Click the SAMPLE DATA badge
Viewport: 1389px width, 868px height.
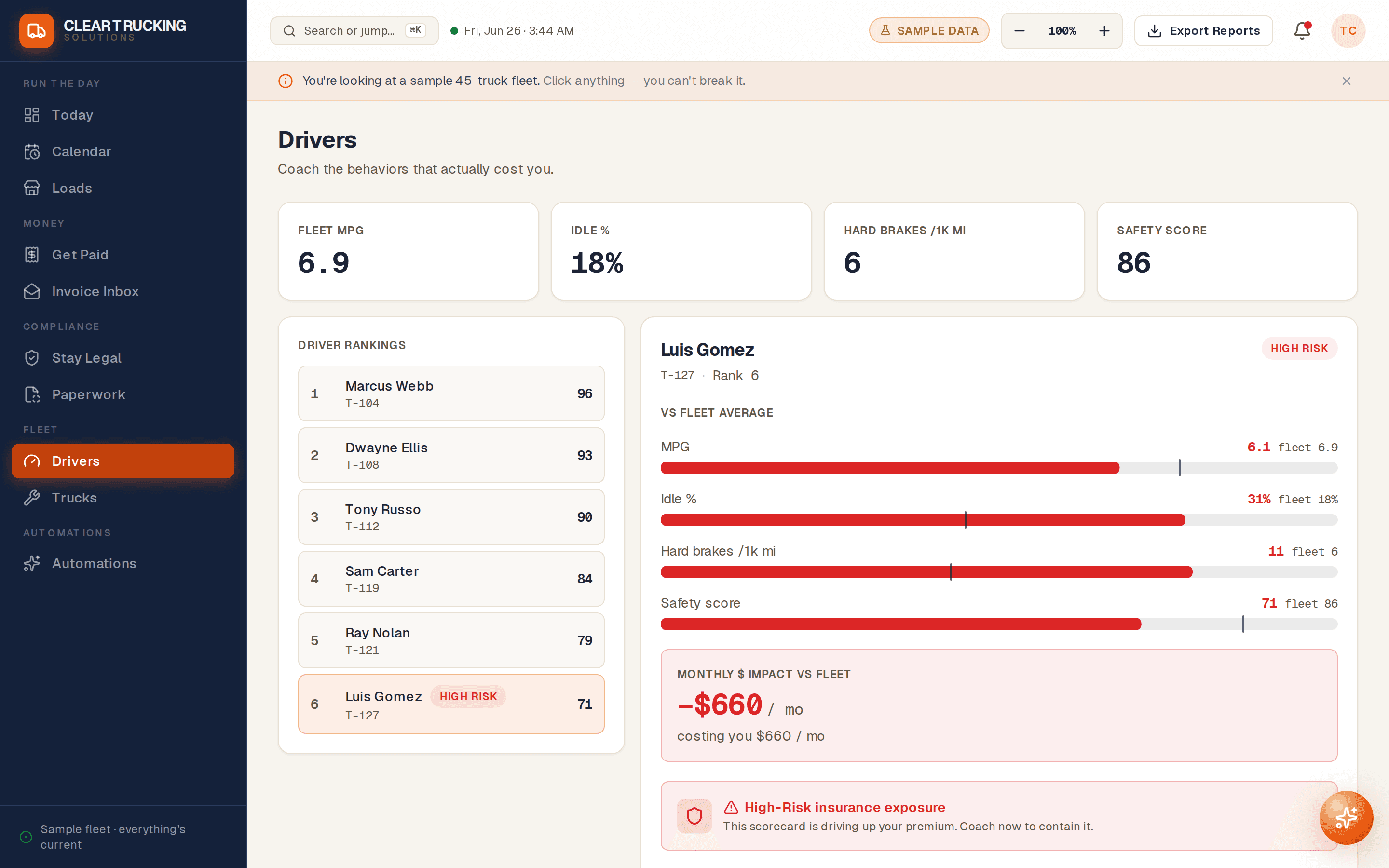pyautogui.click(x=929, y=31)
